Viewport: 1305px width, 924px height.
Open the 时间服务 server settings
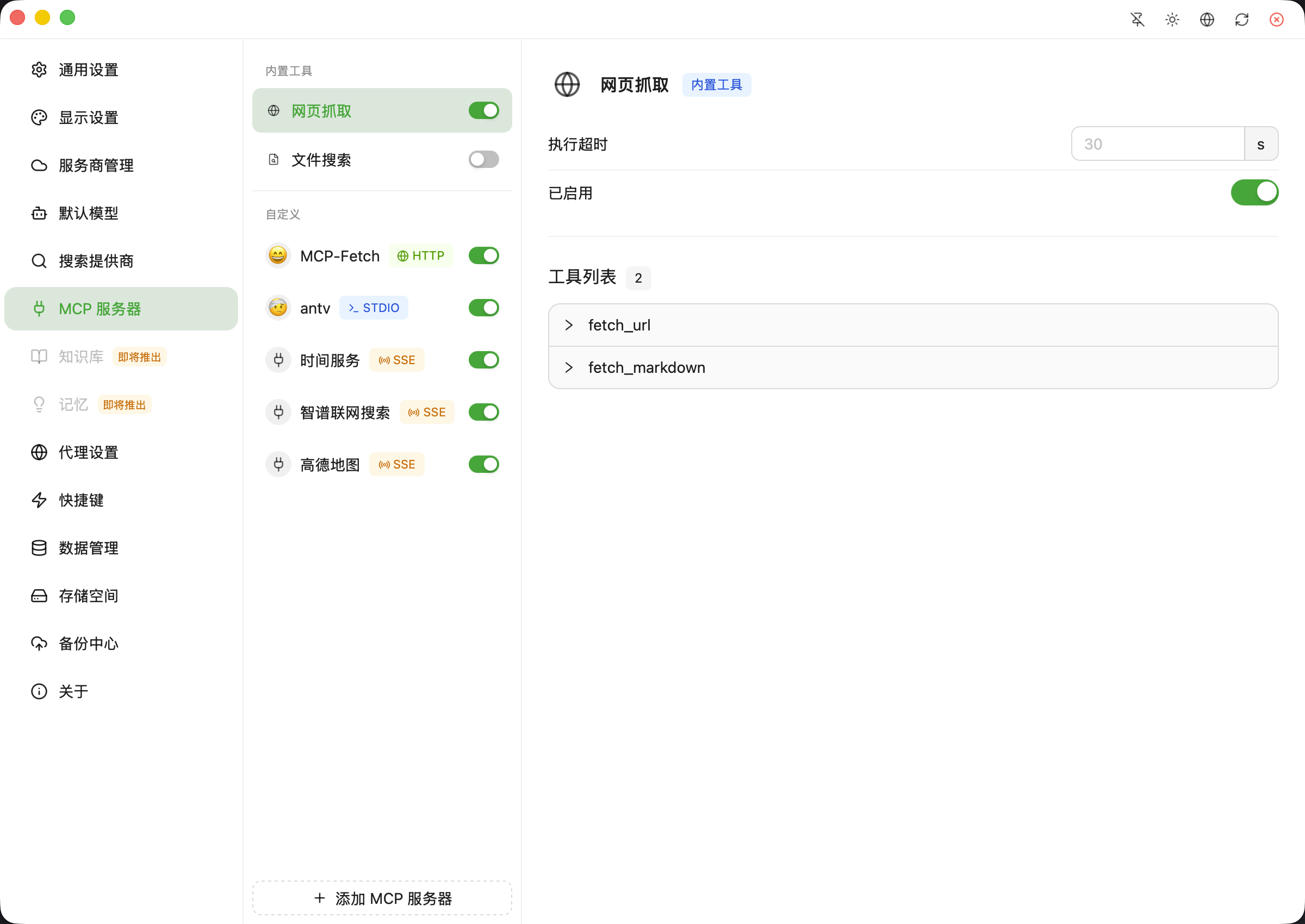pos(330,360)
